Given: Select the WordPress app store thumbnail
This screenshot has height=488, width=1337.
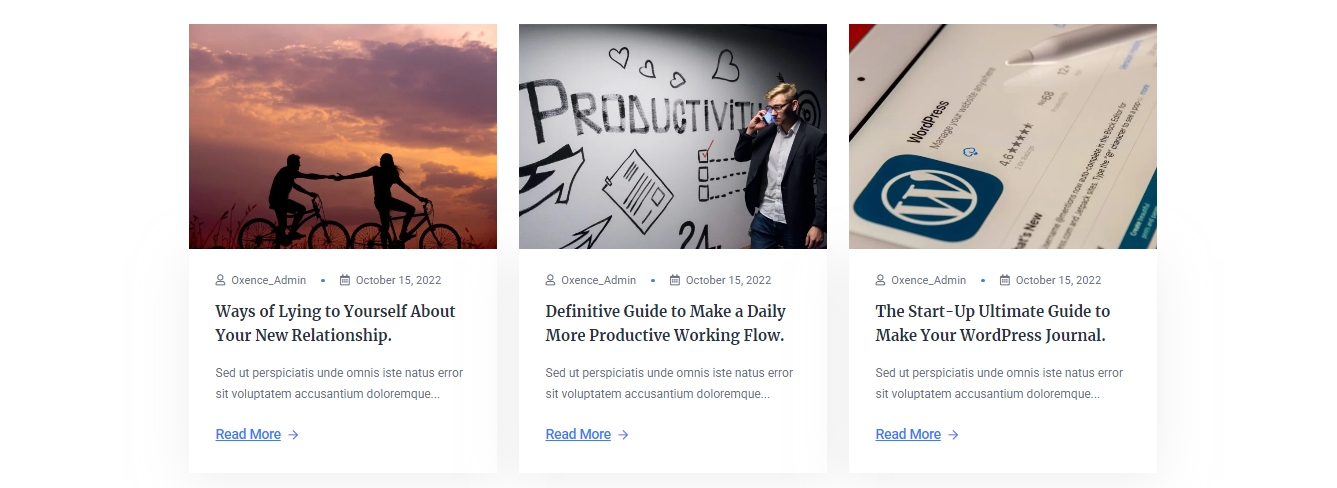Looking at the screenshot, I should 1003,136.
